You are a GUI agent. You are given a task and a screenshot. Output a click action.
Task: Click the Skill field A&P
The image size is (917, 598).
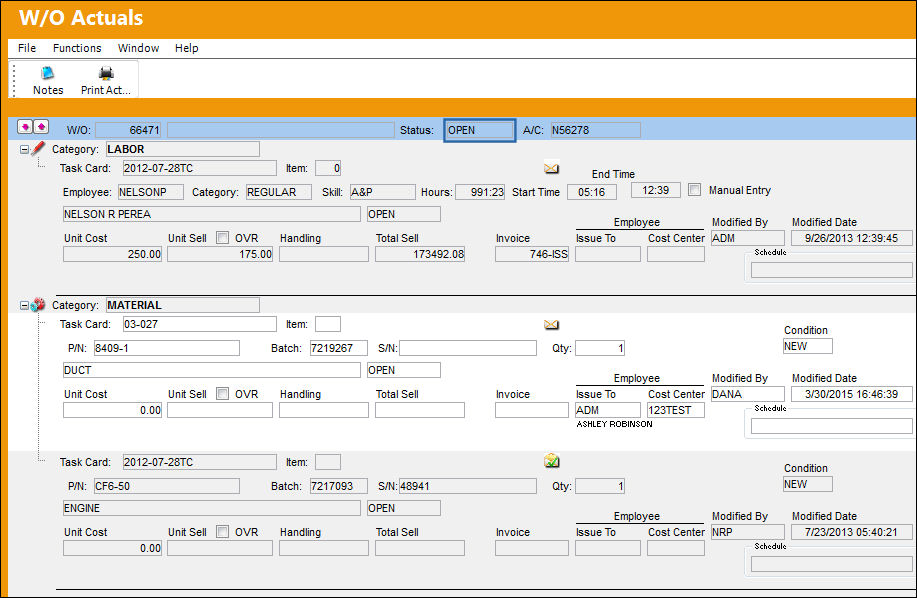(x=382, y=192)
